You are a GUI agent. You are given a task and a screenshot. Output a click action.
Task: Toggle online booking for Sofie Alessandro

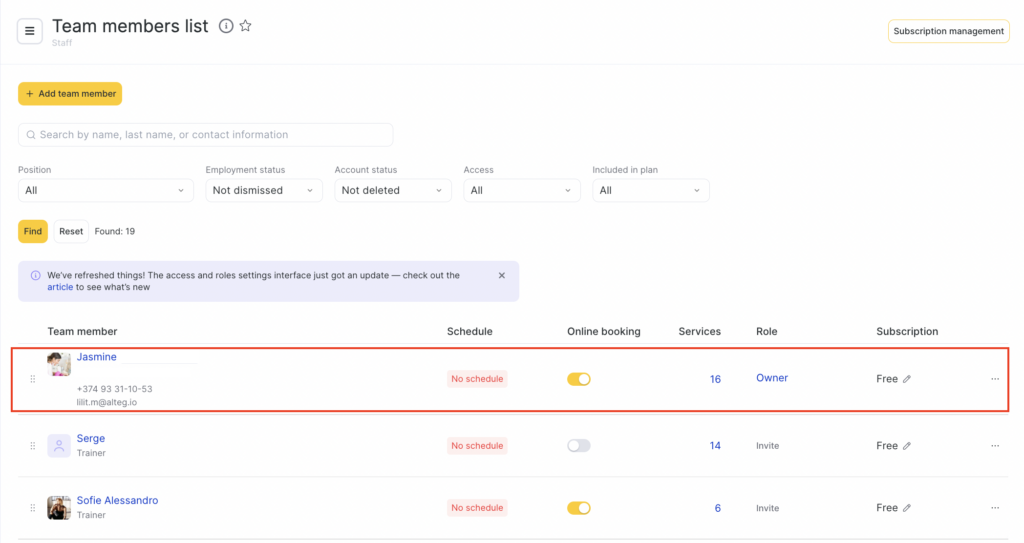pos(579,508)
